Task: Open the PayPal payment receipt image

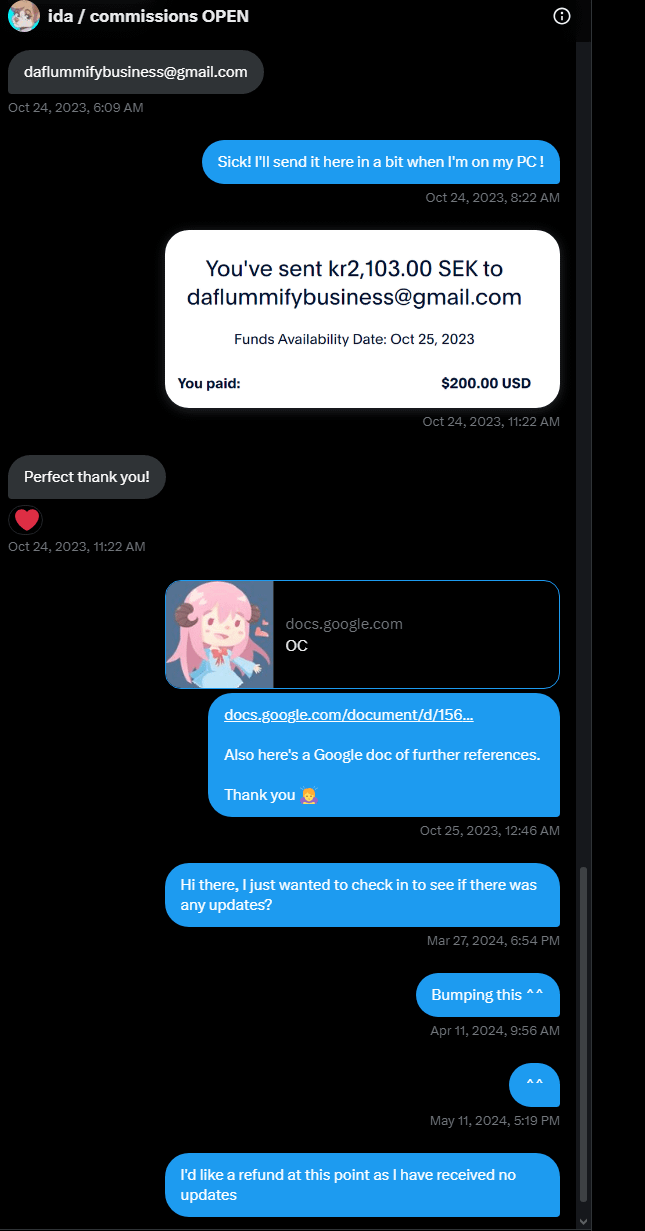Action: coord(362,319)
